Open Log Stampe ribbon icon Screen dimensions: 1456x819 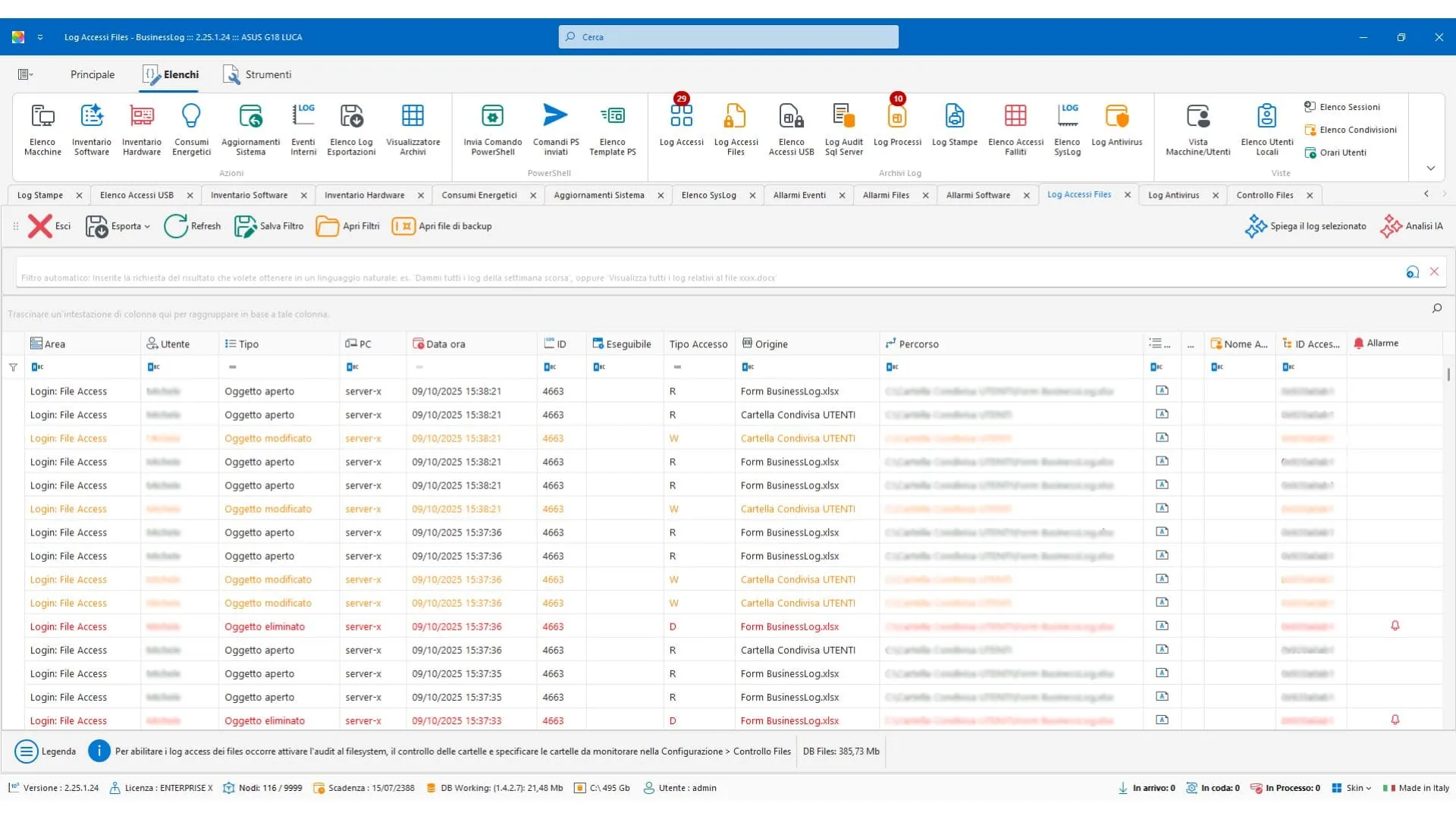[x=955, y=125]
